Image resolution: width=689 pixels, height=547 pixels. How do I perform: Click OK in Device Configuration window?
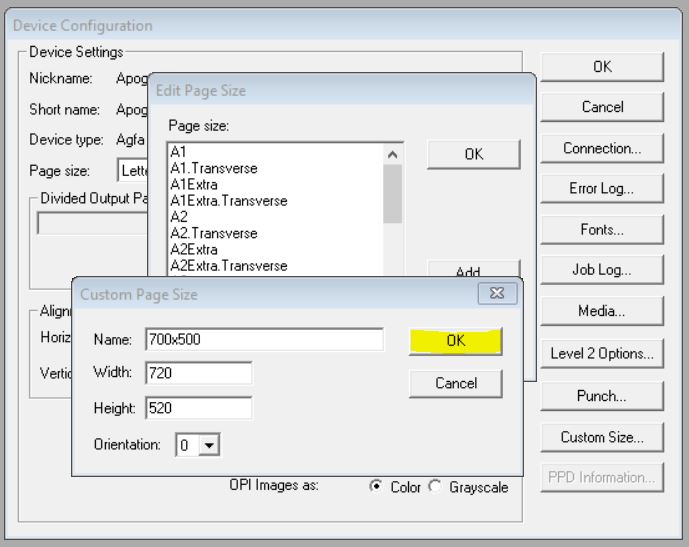tap(602, 67)
